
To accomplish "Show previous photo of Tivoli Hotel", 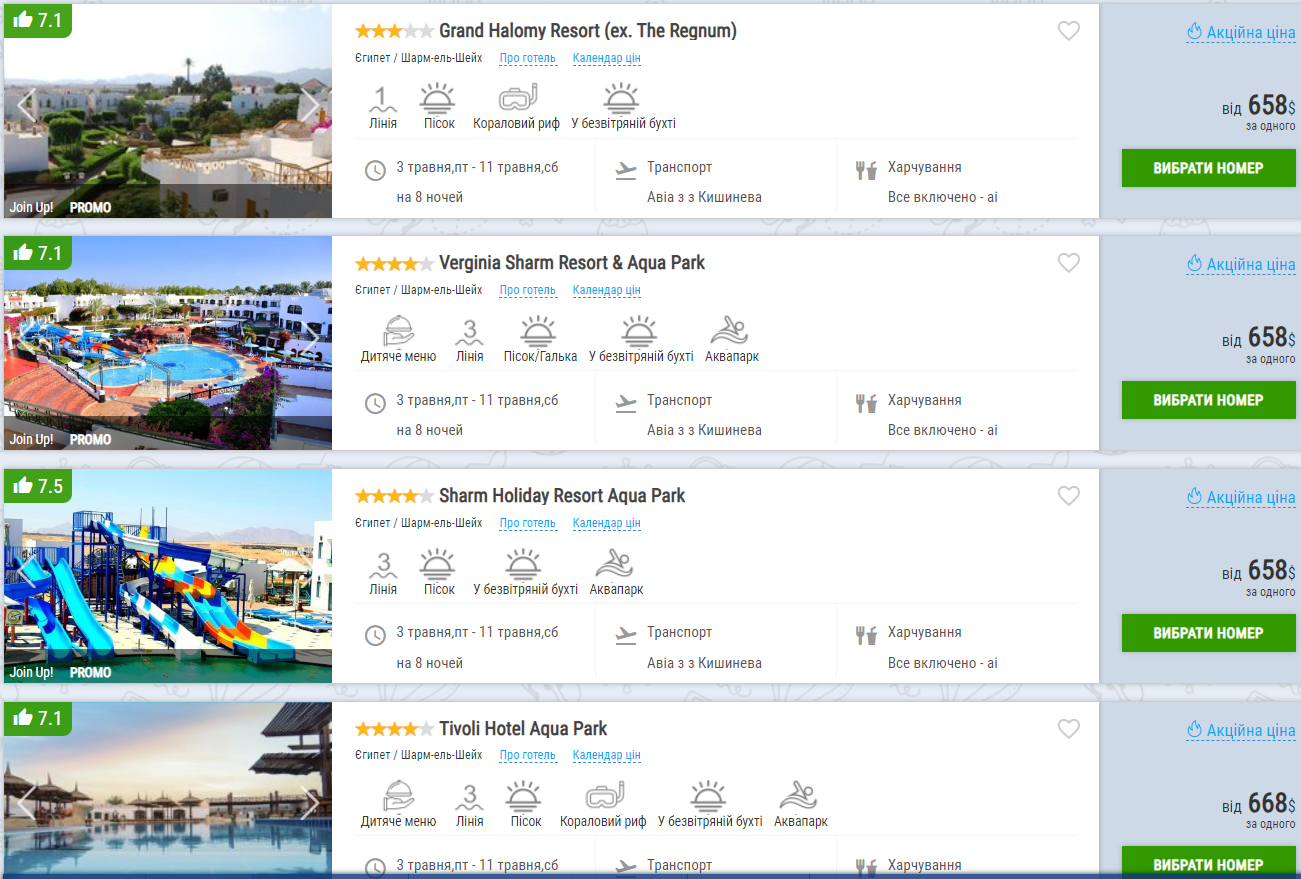I will click(26, 802).
